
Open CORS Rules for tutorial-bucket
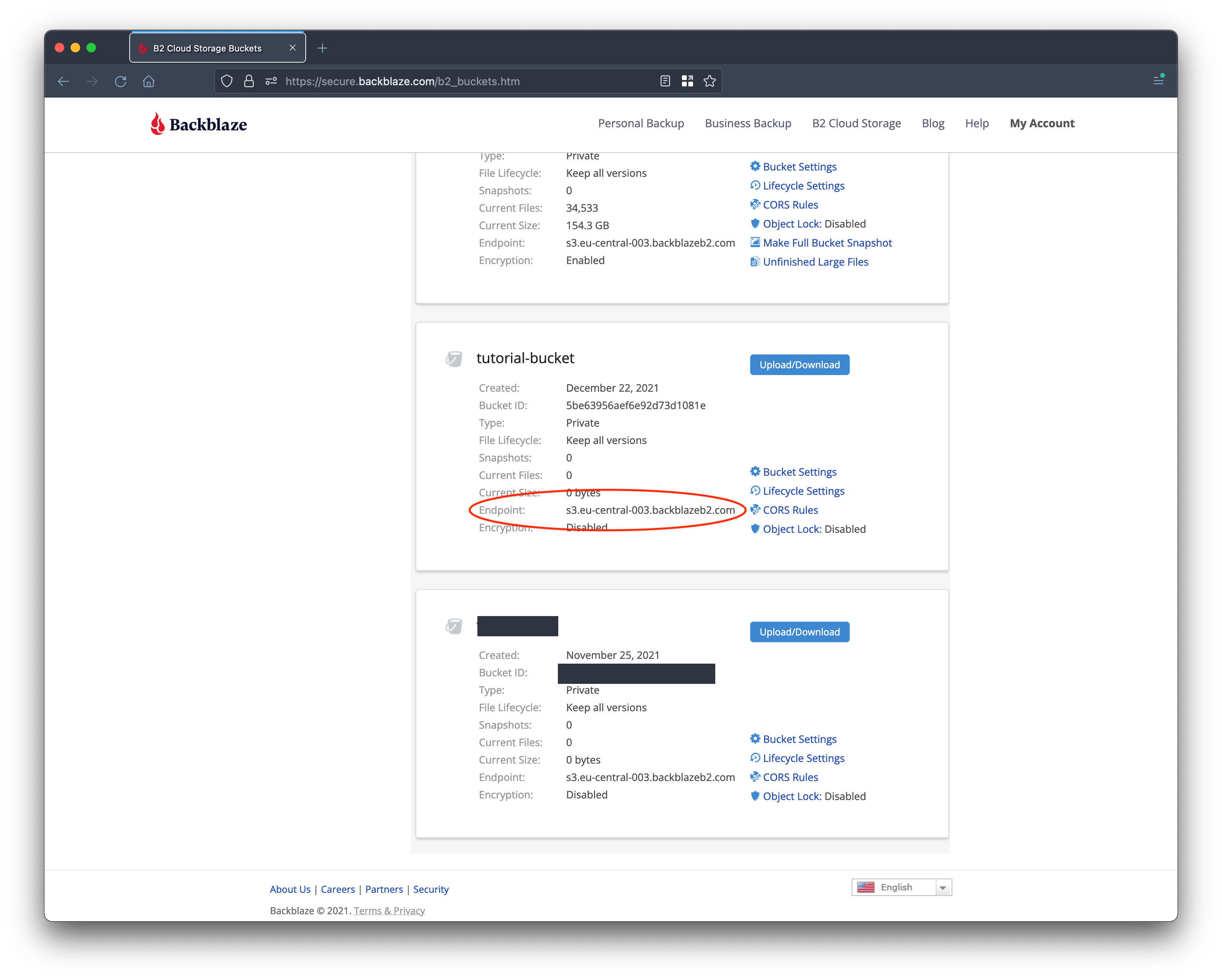pos(790,510)
